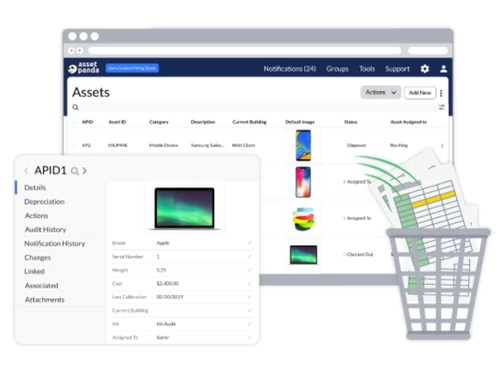This screenshot has height=375, width=500.
Task: Open the Groups menu
Action: [x=337, y=69]
